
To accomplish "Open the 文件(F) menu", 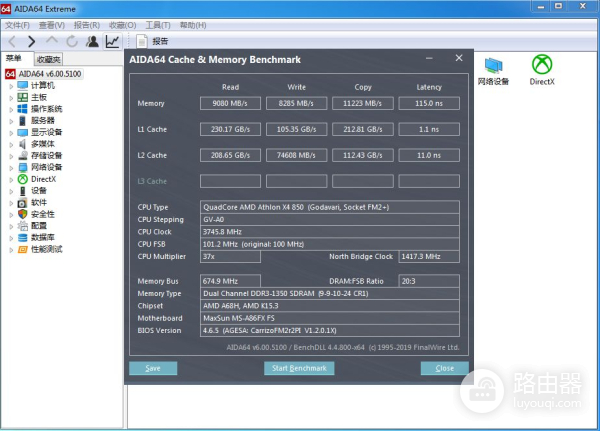I will (17, 24).
